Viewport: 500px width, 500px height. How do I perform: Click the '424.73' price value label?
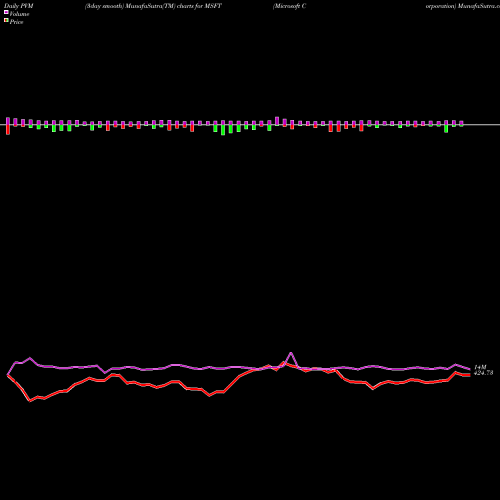pyautogui.click(x=483, y=373)
